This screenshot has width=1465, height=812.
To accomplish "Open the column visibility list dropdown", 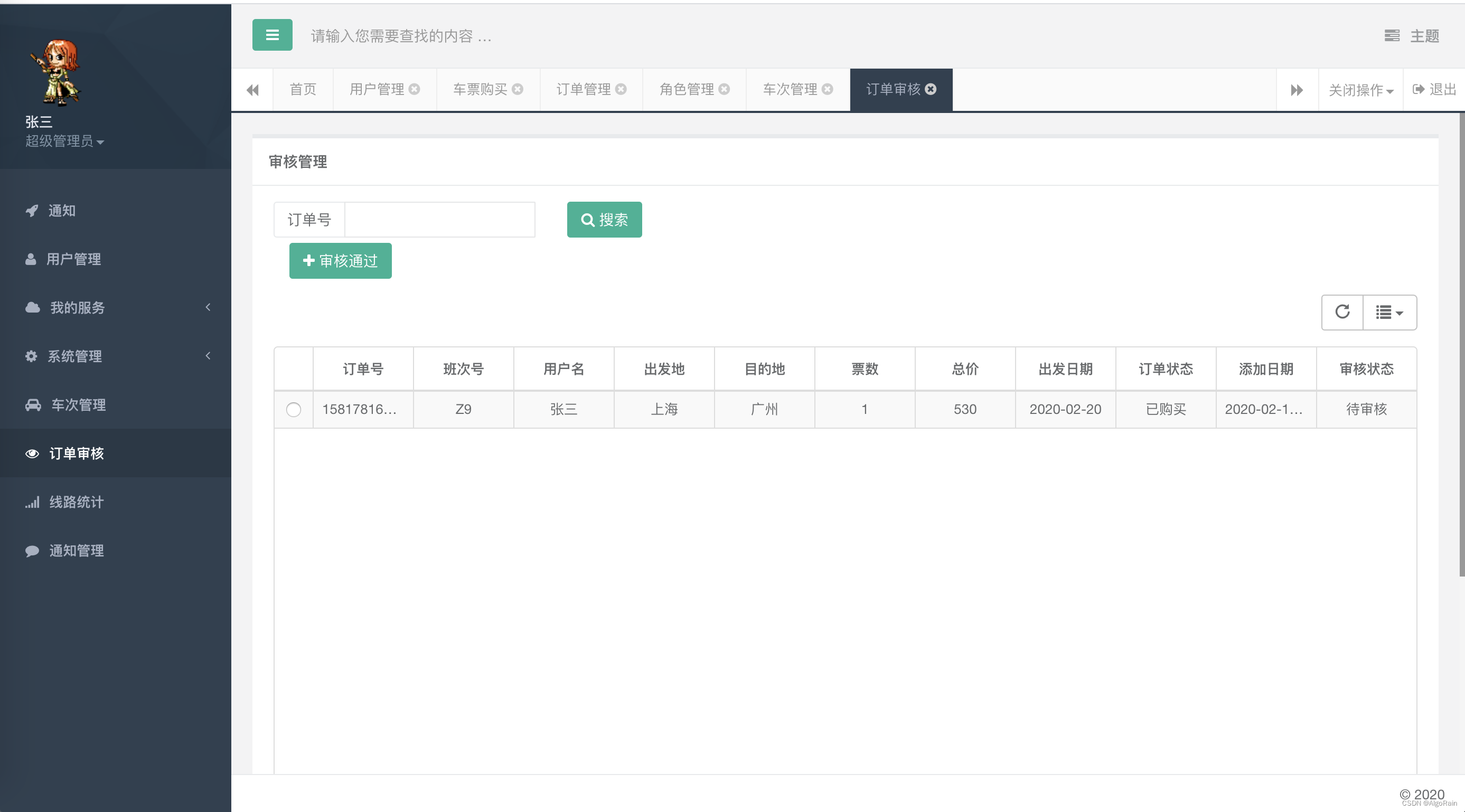I will point(1389,312).
